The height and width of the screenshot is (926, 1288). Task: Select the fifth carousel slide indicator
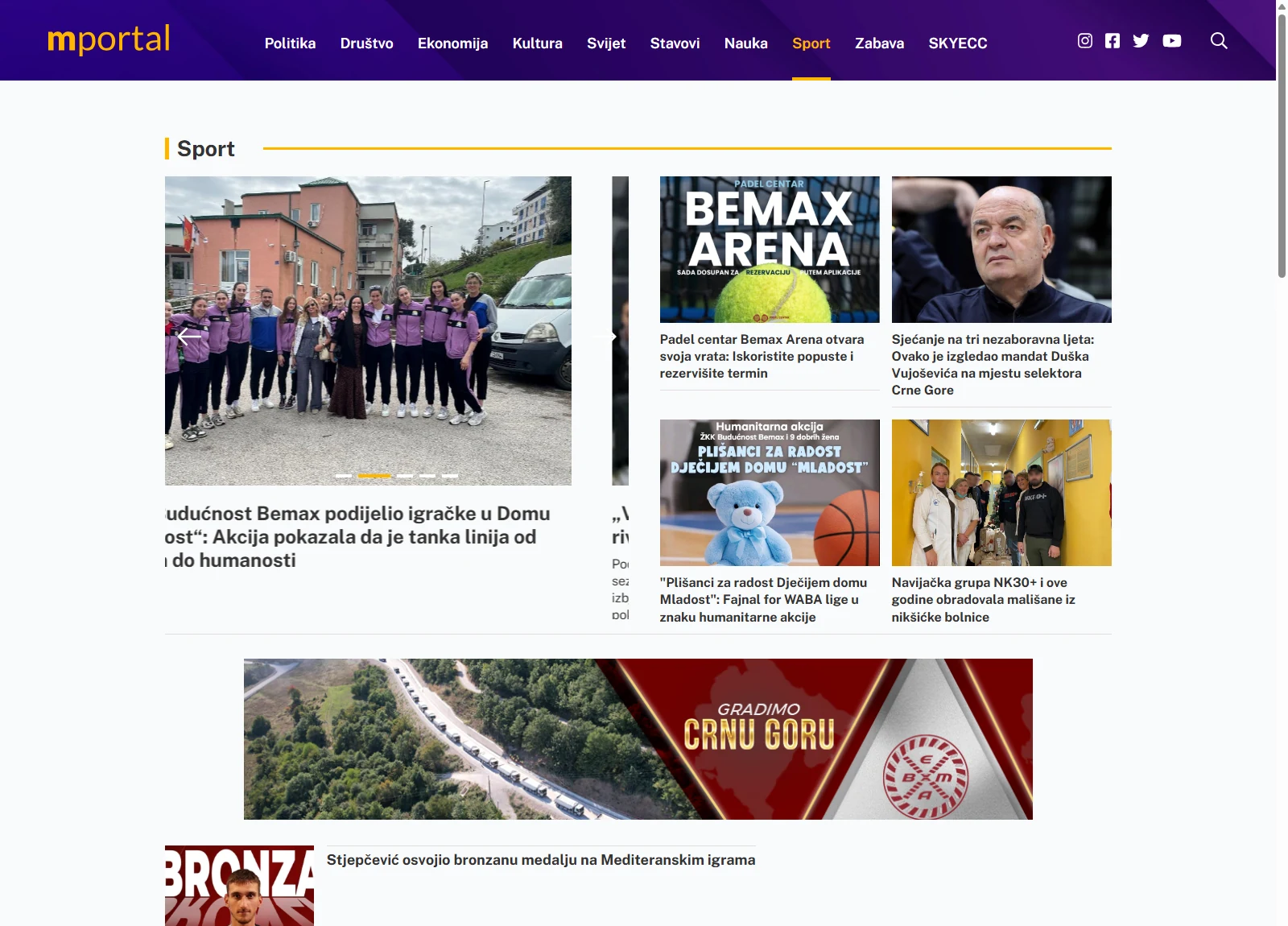(x=450, y=476)
